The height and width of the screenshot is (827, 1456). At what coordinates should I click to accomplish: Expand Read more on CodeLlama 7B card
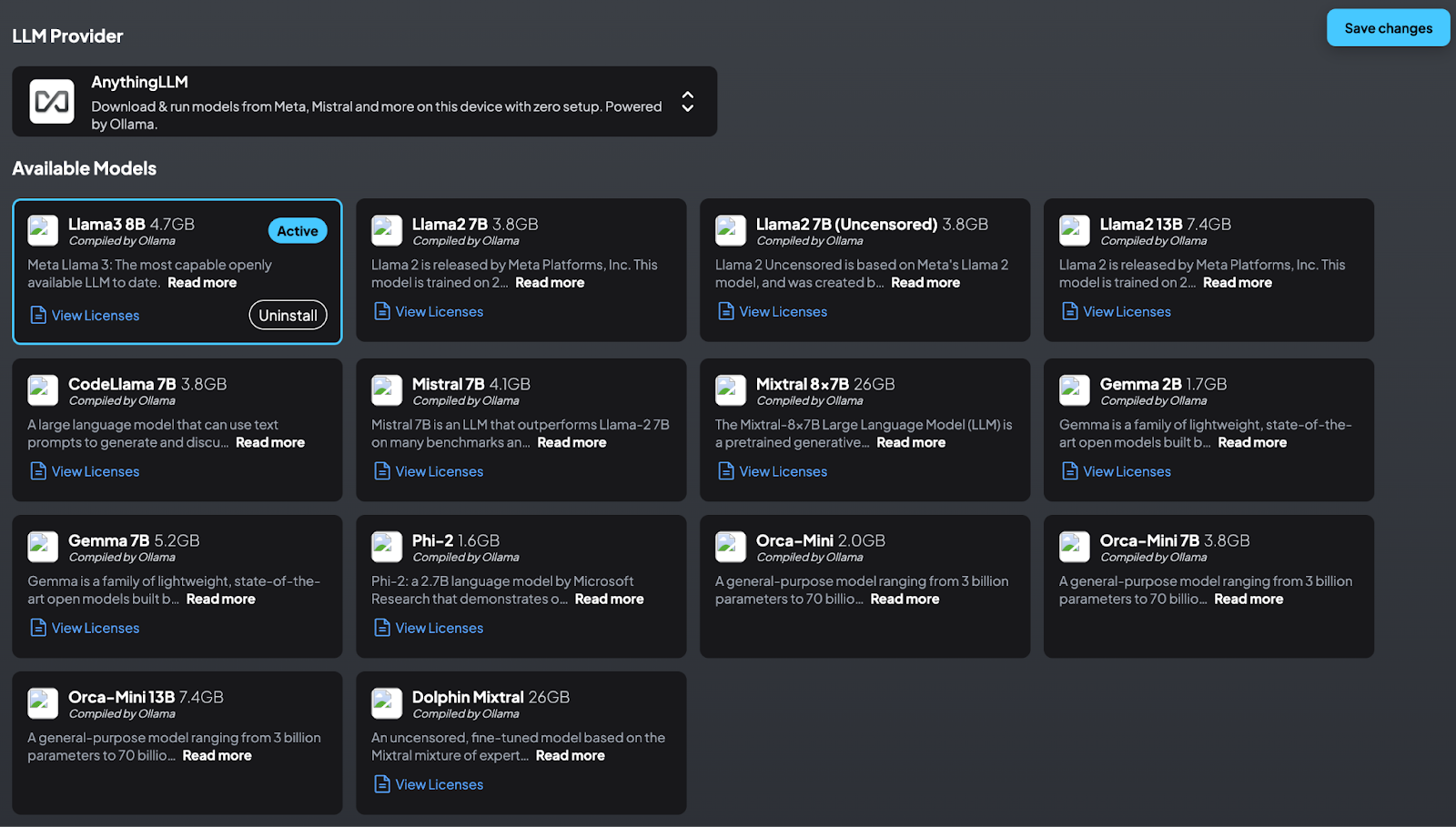[x=270, y=443]
